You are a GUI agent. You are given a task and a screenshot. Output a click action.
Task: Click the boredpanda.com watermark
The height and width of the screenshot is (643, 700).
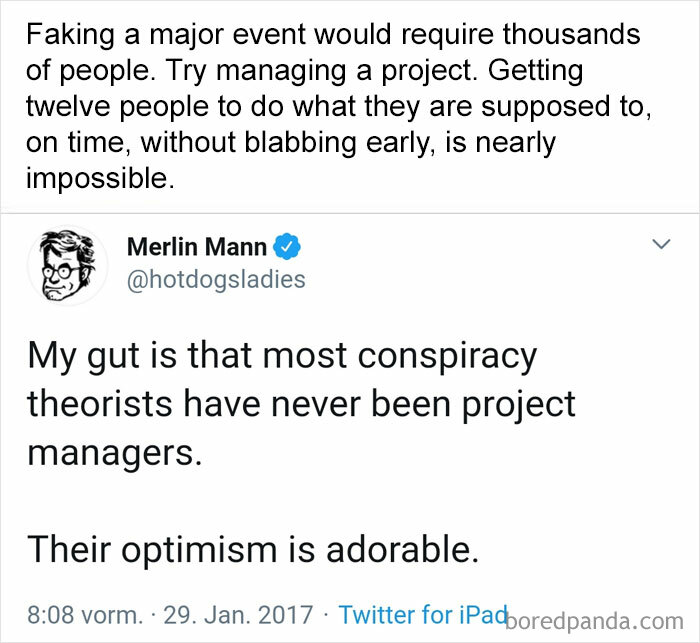[x=594, y=621]
